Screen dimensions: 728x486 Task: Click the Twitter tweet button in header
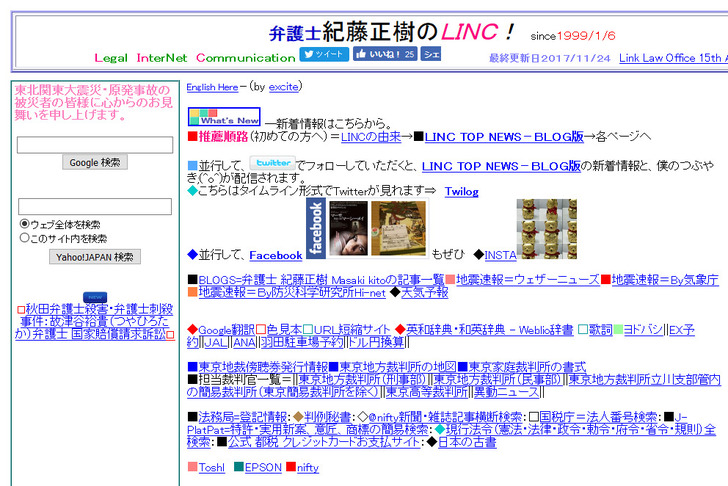click(324, 54)
